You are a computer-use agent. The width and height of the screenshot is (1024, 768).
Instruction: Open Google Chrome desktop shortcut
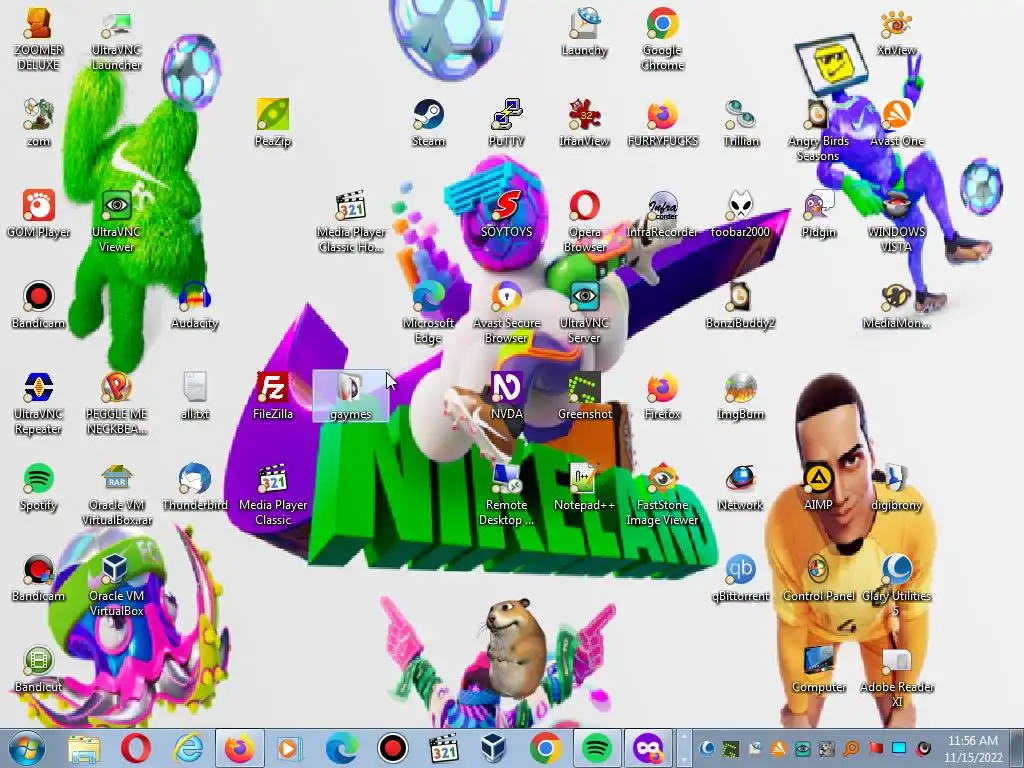pos(662,39)
